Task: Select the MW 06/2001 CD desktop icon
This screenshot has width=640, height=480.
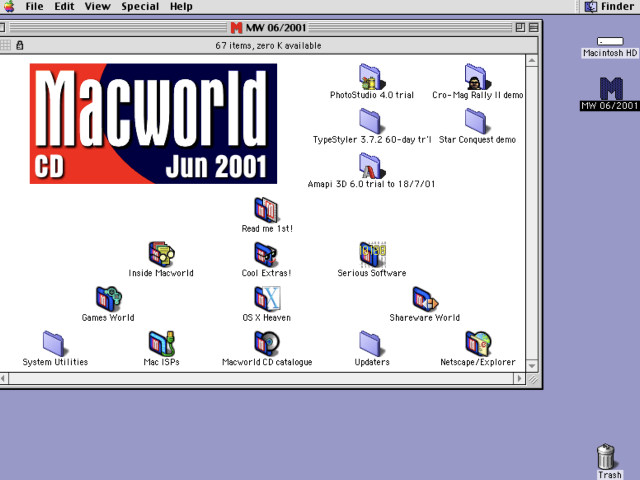Action: (611, 89)
